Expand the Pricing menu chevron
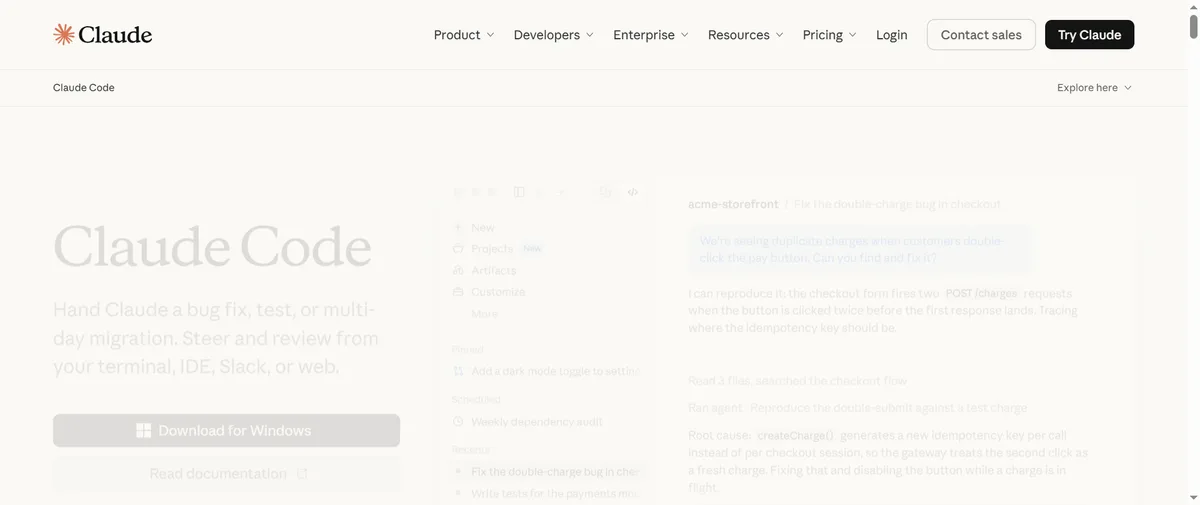The width and height of the screenshot is (1200, 505). point(852,35)
